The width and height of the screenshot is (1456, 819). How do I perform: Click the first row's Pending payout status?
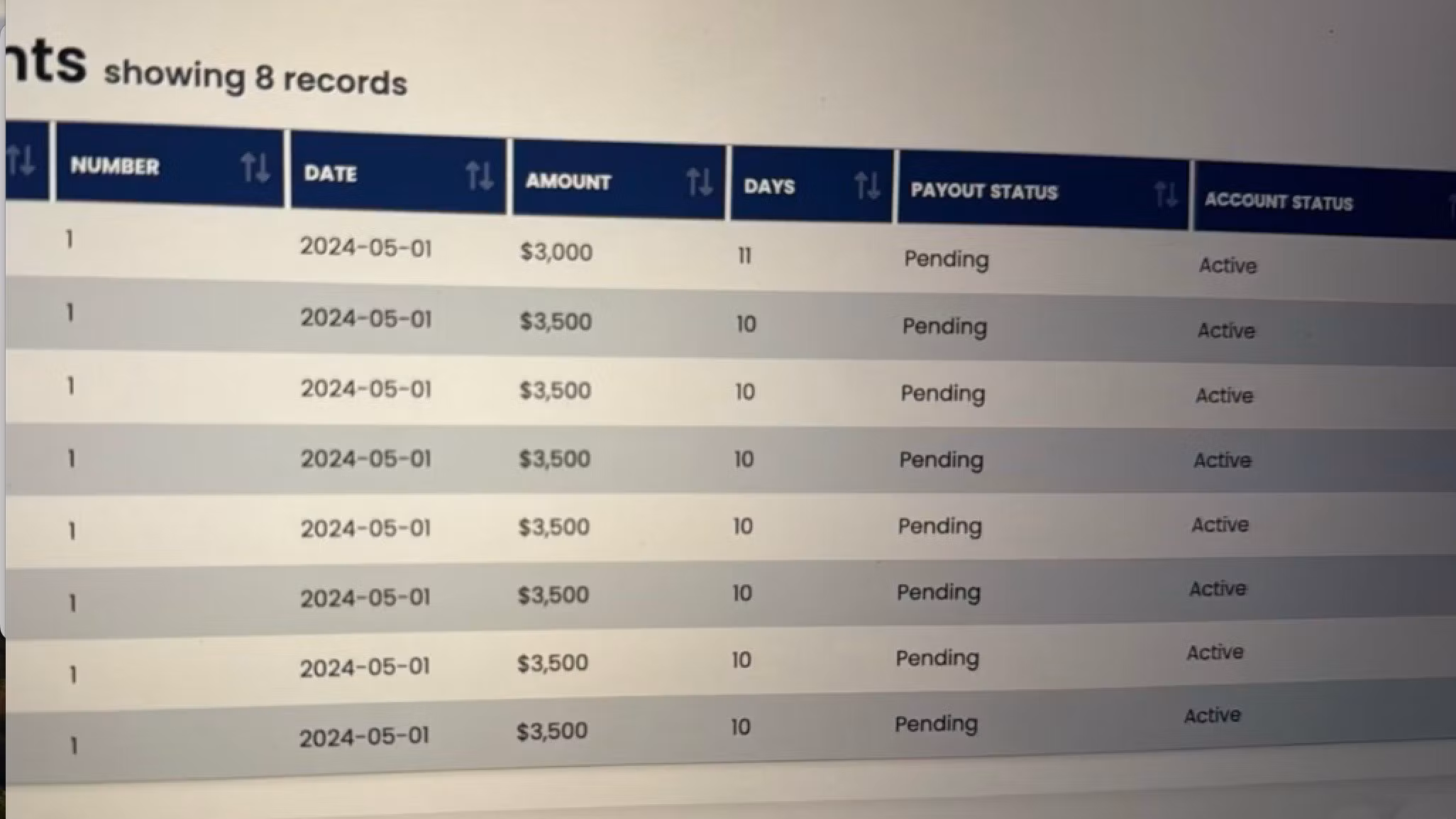point(946,260)
